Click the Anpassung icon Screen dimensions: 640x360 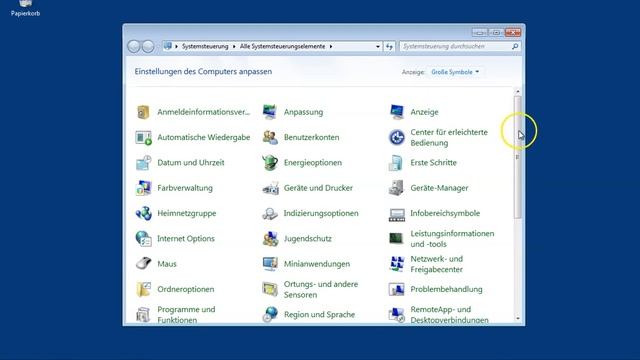(x=270, y=112)
